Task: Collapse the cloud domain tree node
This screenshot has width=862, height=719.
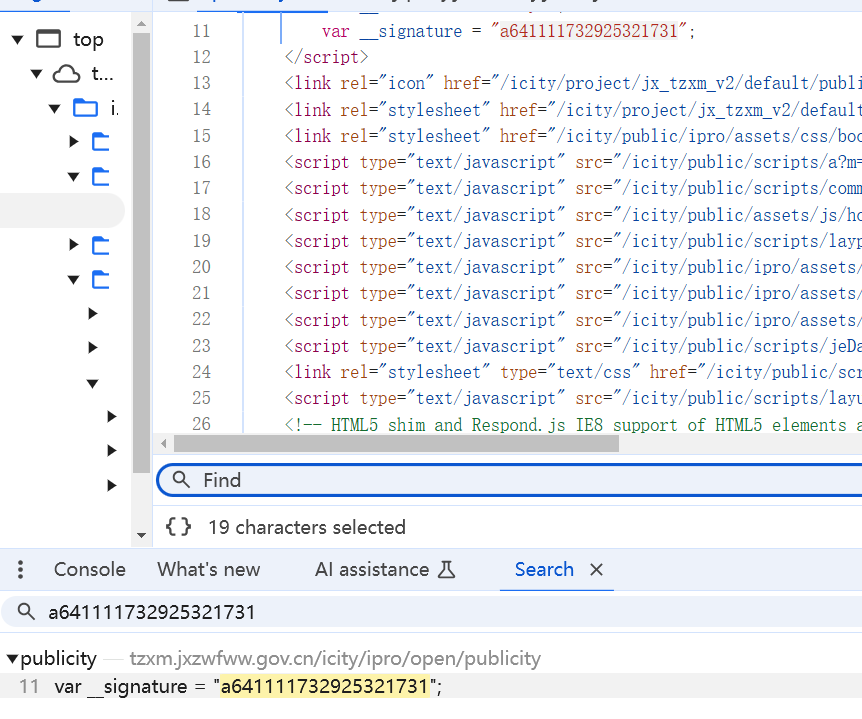Action: pyautogui.click(x=37, y=73)
